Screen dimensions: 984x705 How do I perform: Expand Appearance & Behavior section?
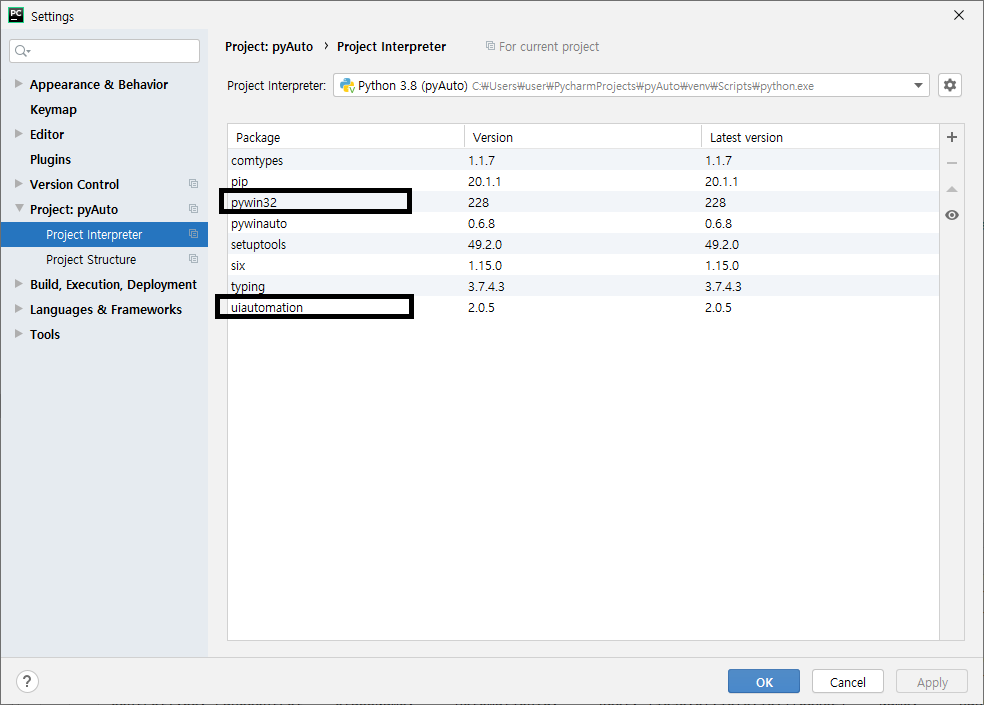19,83
